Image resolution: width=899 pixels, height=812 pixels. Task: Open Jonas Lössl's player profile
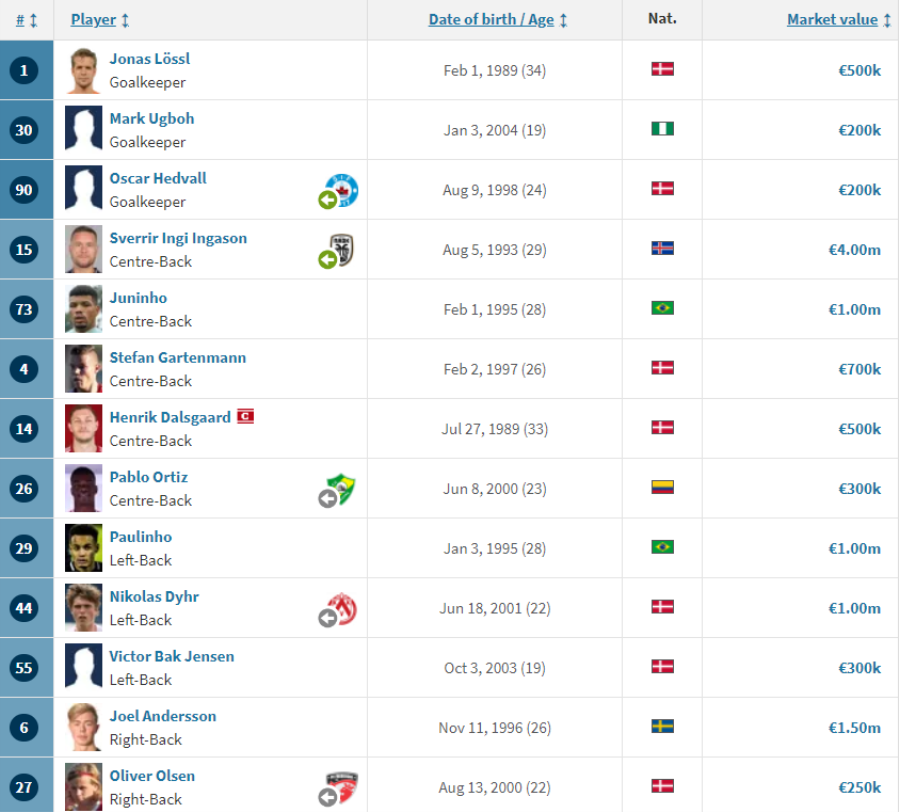pos(149,59)
